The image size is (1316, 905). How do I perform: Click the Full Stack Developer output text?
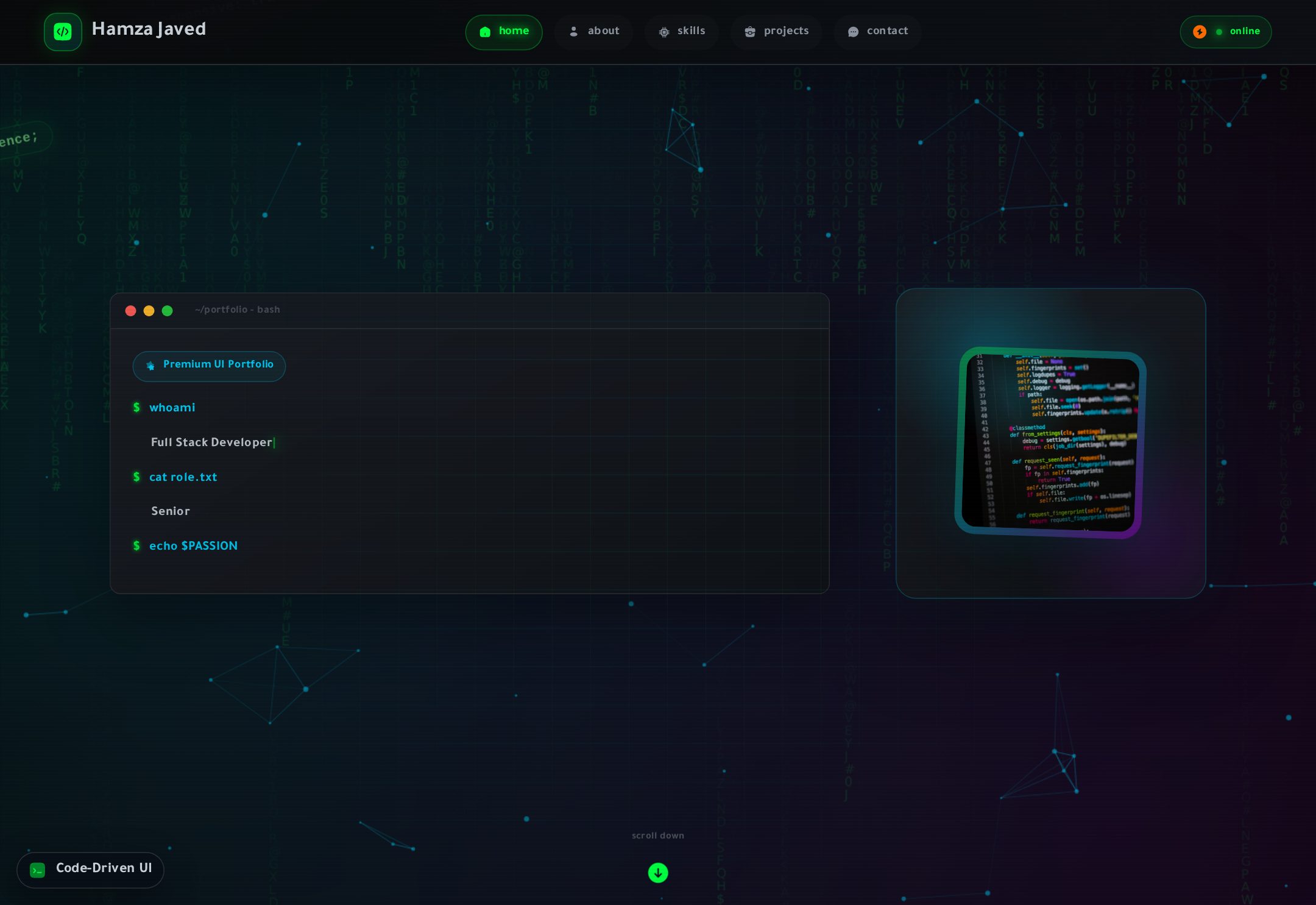tap(211, 442)
